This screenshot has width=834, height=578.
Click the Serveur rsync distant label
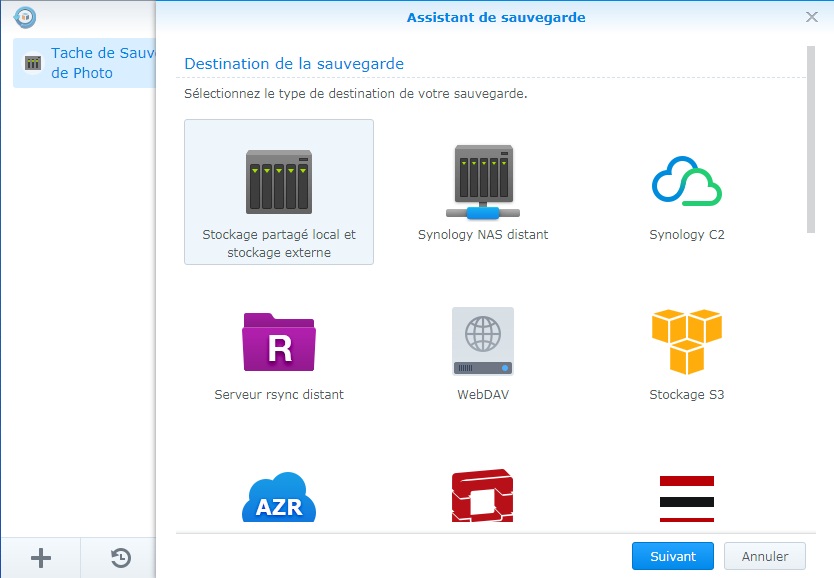pyautogui.click(x=279, y=395)
